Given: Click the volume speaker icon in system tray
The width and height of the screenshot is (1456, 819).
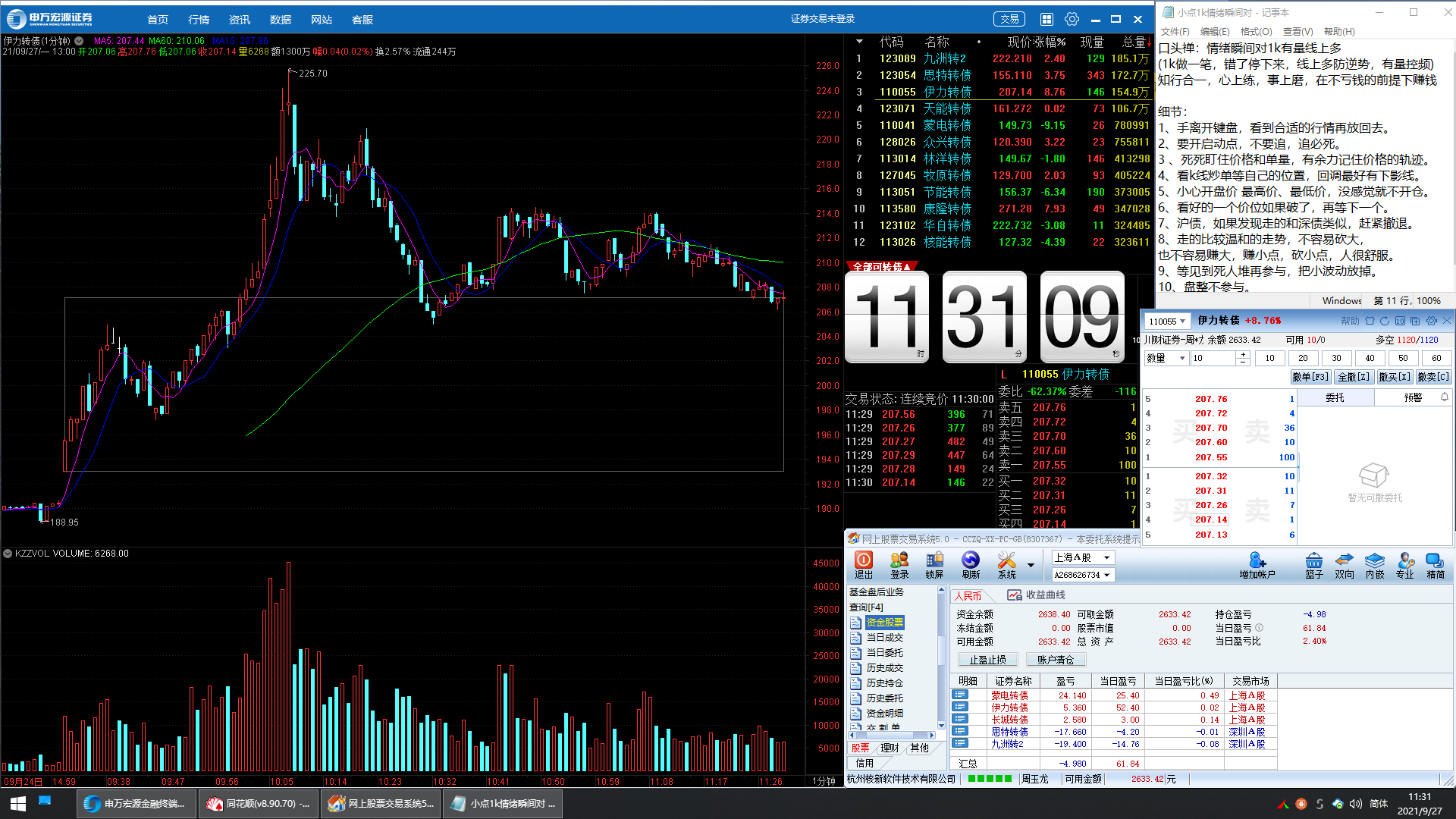Looking at the screenshot, I should (x=1356, y=804).
